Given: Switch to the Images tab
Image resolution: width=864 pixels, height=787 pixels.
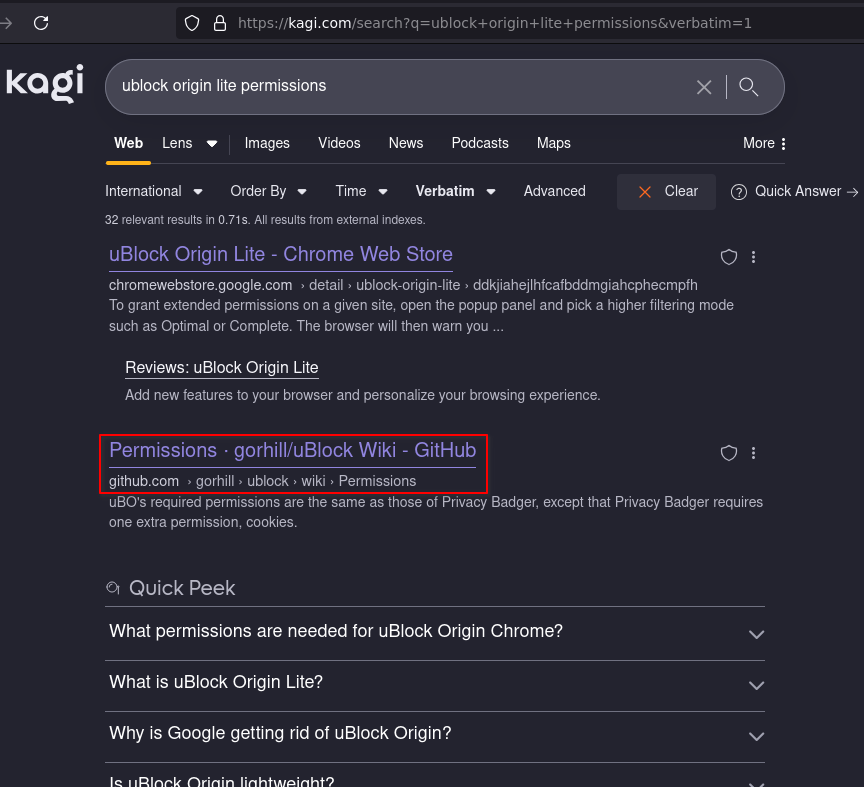Looking at the screenshot, I should (267, 143).
